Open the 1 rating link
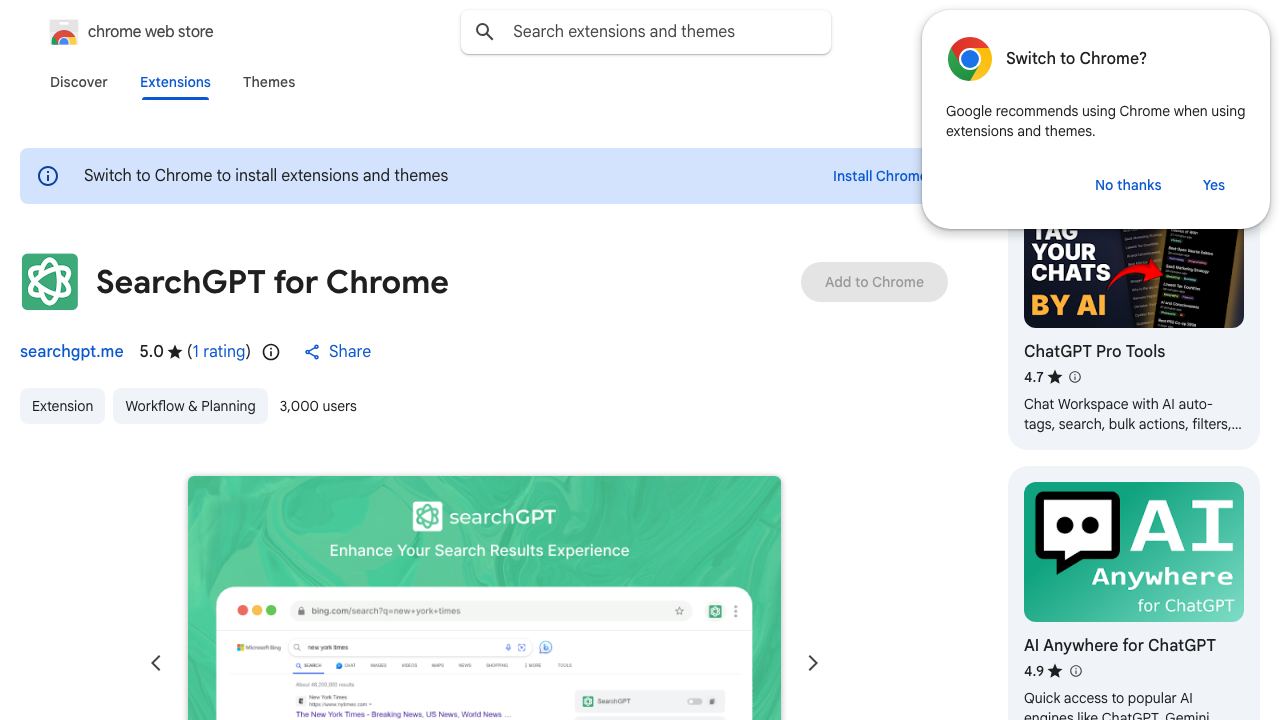The image size is (1280, 720). 219,352
